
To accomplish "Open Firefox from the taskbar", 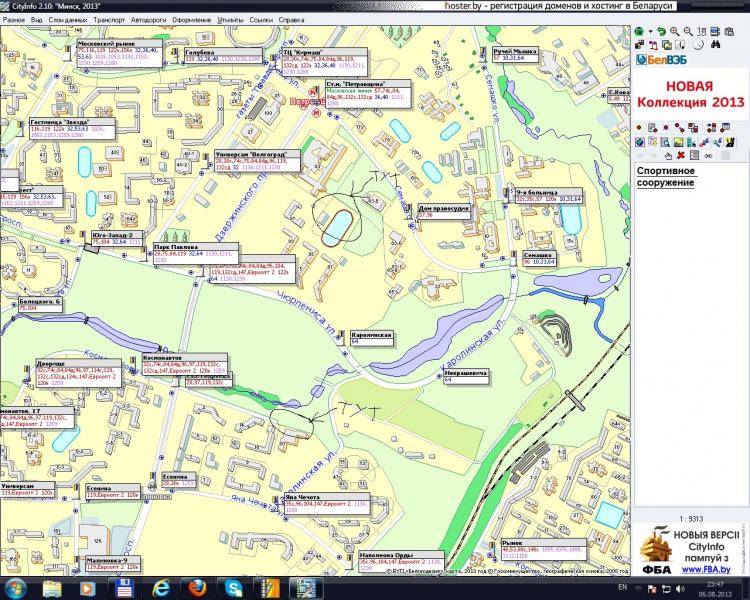I will [192, 586].
